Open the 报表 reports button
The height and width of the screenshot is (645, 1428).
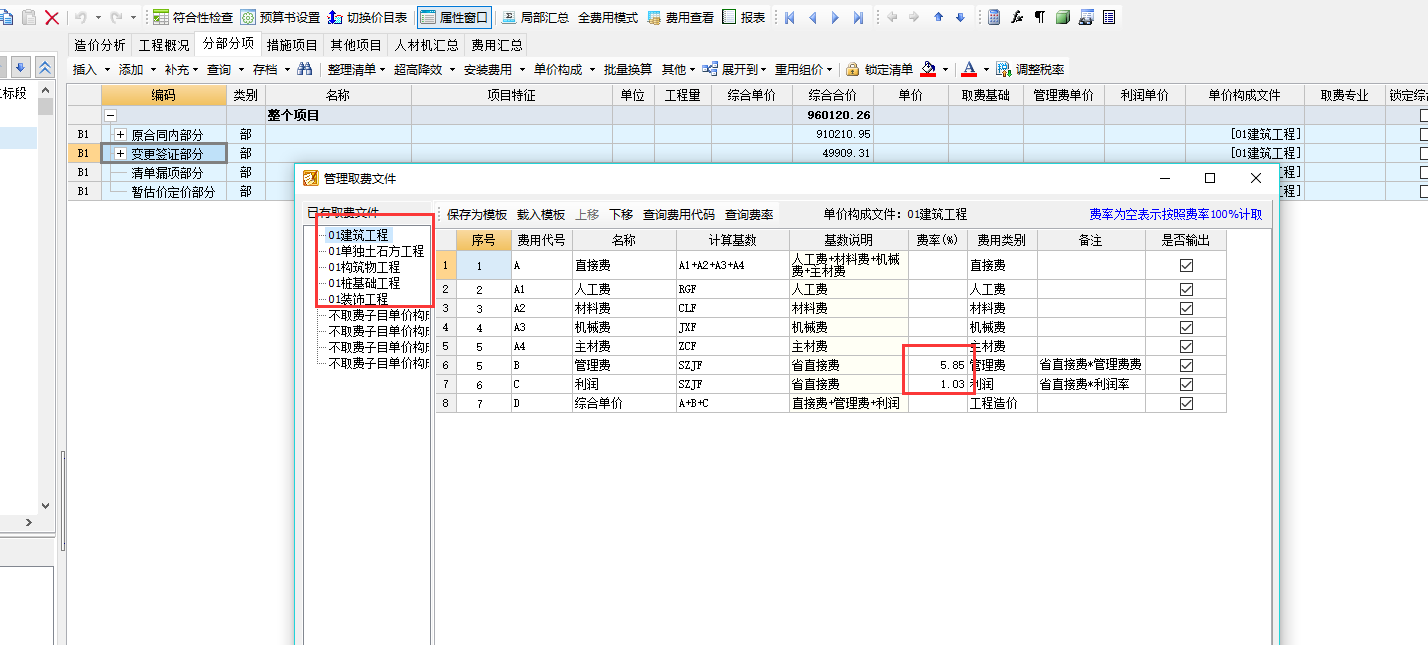click(x=743, y=18)
